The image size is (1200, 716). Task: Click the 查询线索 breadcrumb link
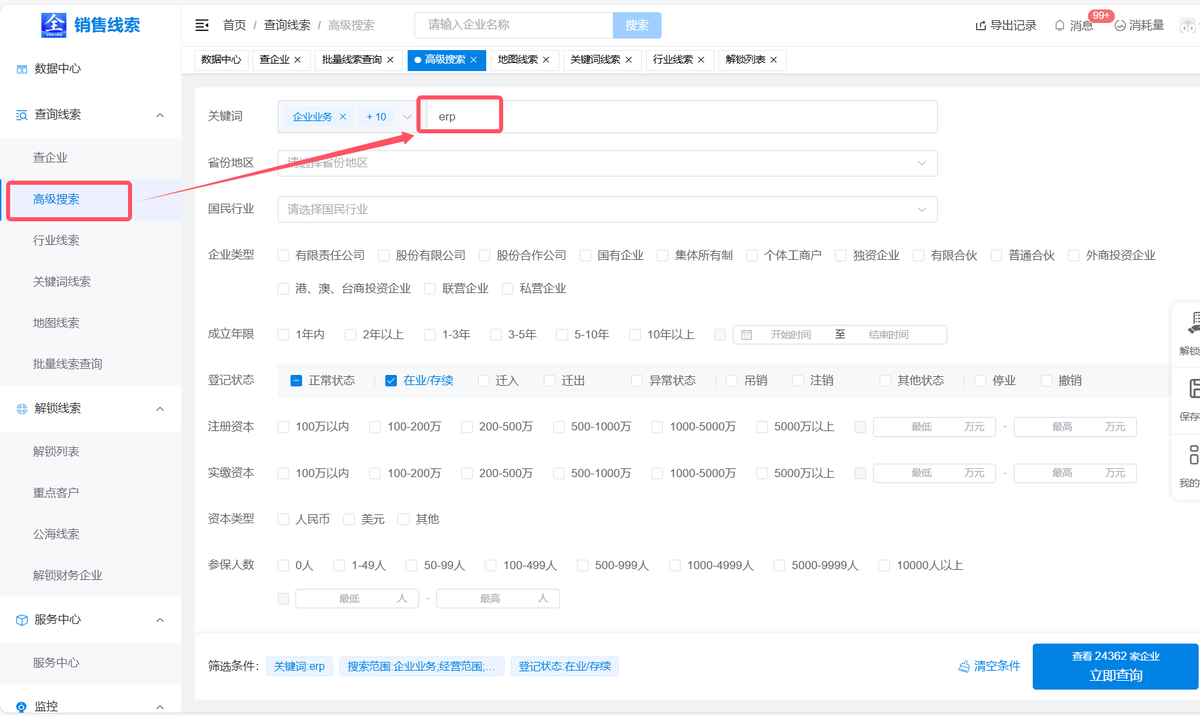(x=287, y=25)
